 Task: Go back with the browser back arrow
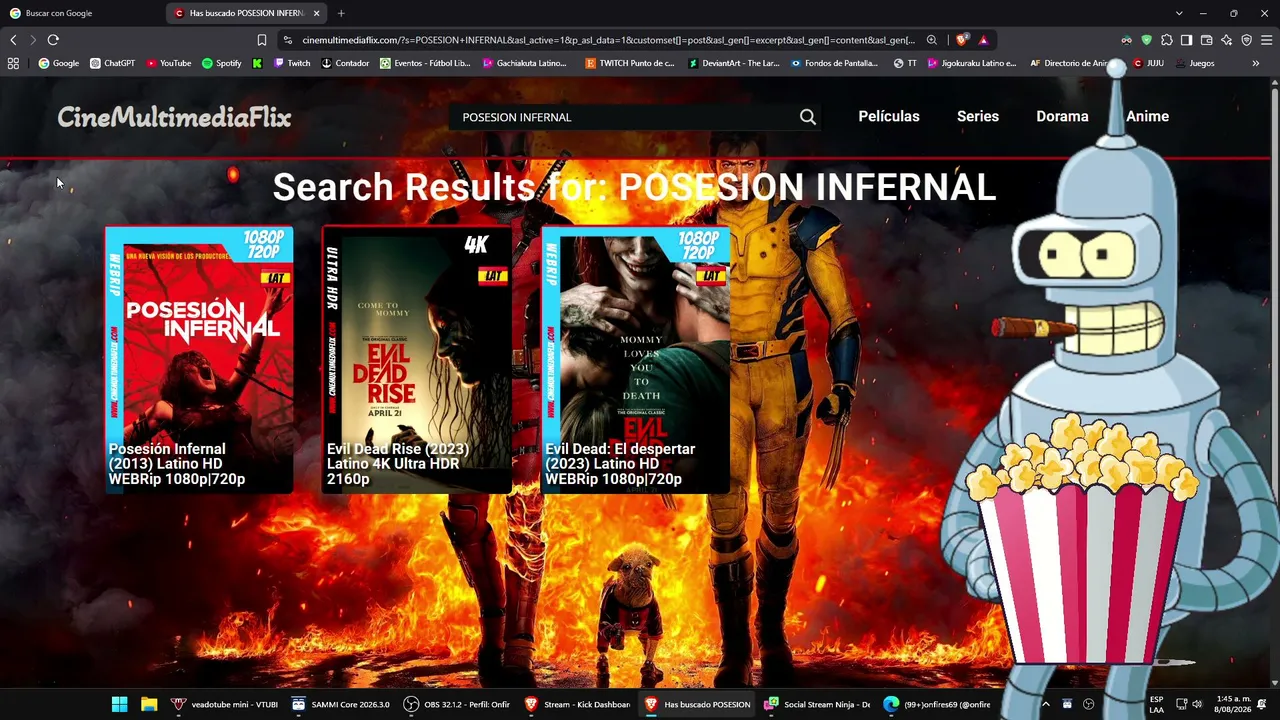click(x=13, y=40)
